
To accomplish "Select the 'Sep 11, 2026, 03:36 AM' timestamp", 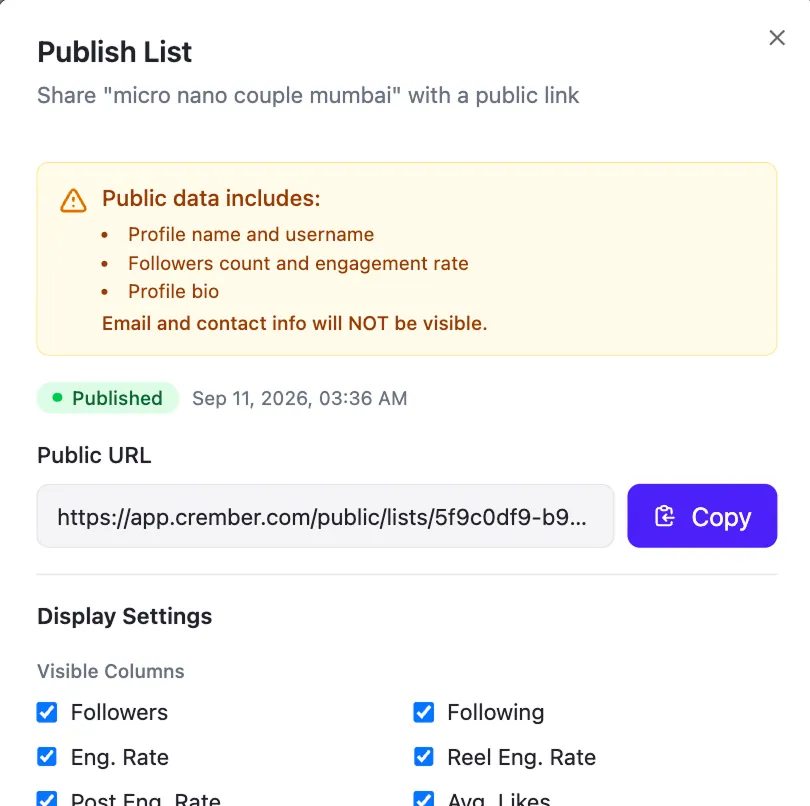I will (300, 398).
